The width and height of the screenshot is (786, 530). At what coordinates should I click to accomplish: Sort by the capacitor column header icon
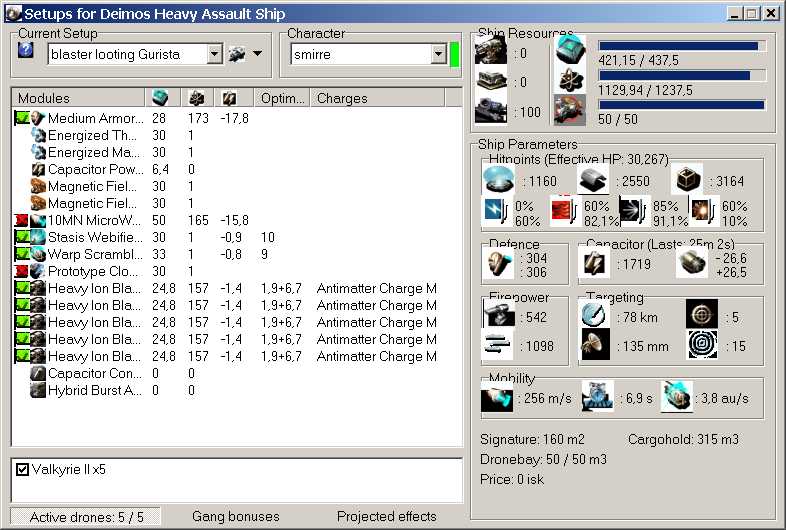230,98
